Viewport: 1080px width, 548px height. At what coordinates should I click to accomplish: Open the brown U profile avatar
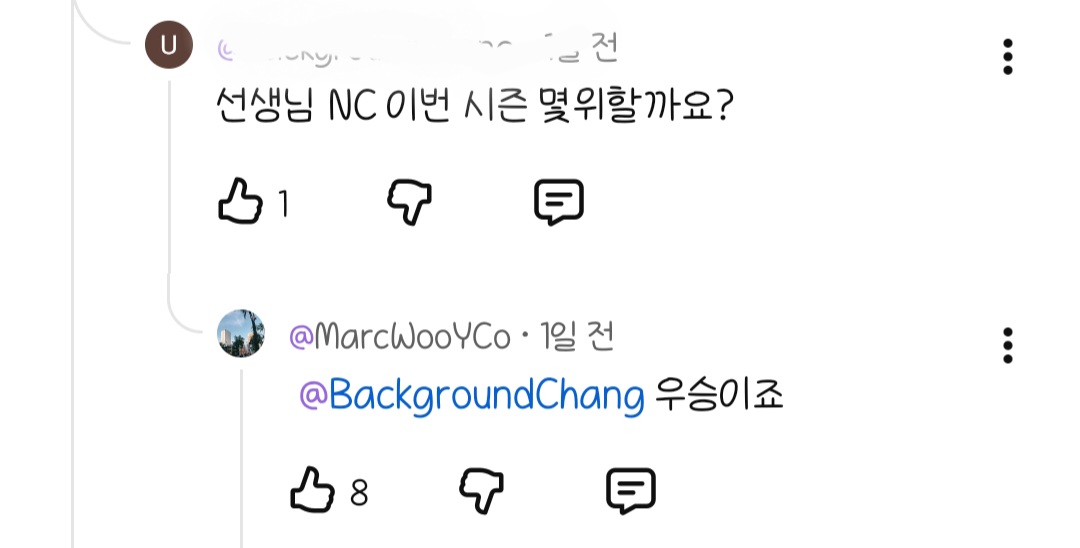click(169, 45)
